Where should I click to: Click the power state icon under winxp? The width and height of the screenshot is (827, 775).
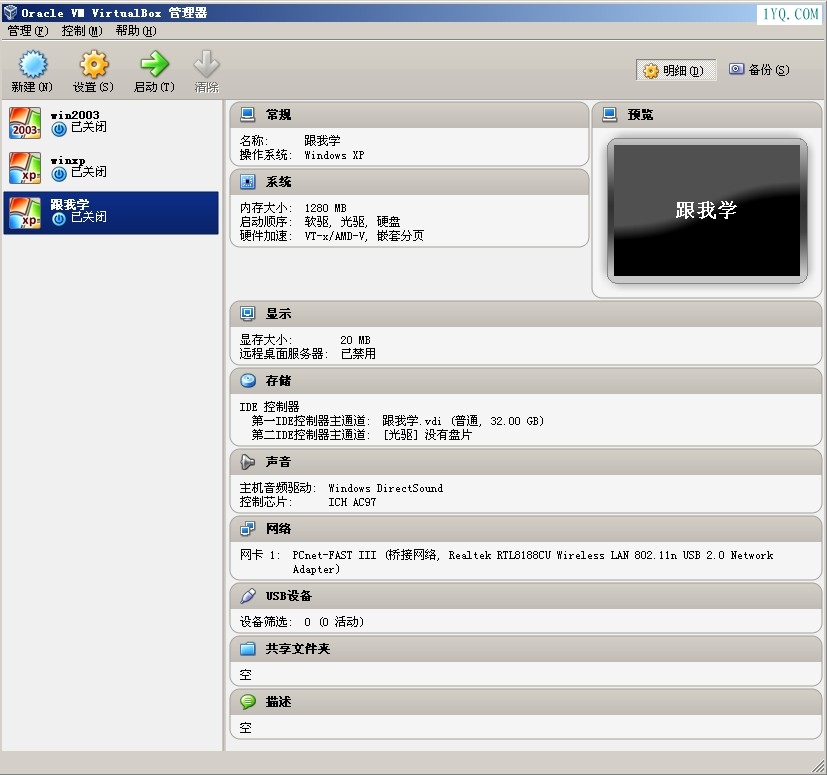[59, 173]
